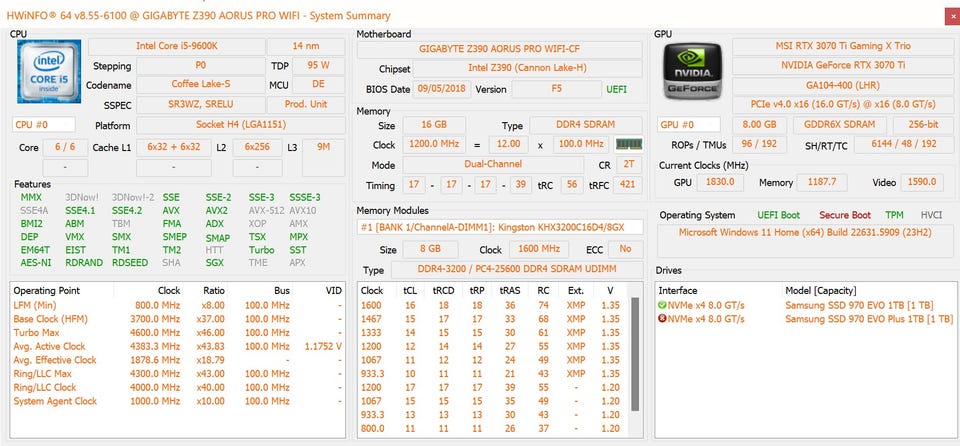
Task: Click the System Agent Clock row
Action: pyautogui.click(x=178, y=401)
